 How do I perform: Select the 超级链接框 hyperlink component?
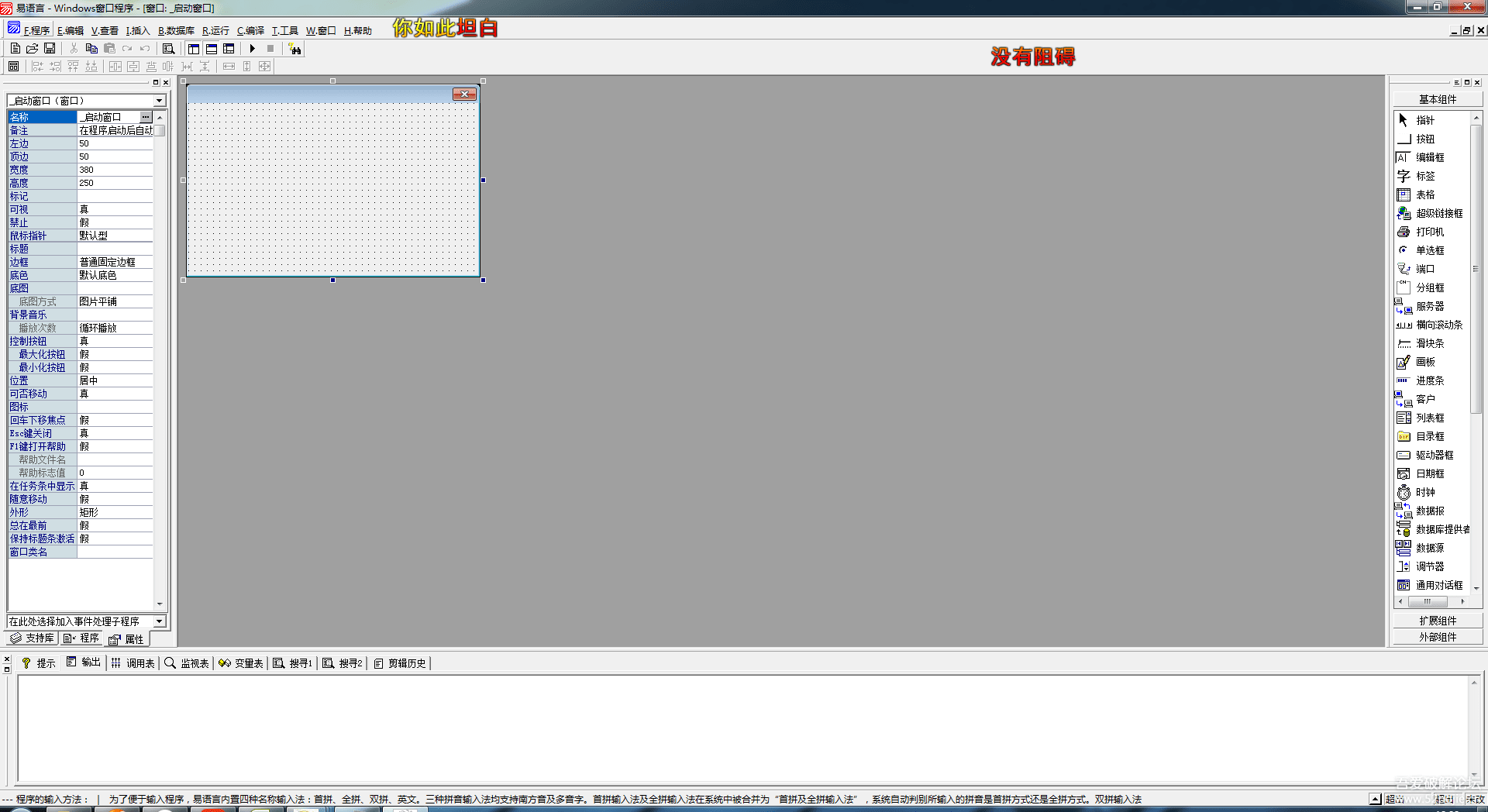(1438, 214)
